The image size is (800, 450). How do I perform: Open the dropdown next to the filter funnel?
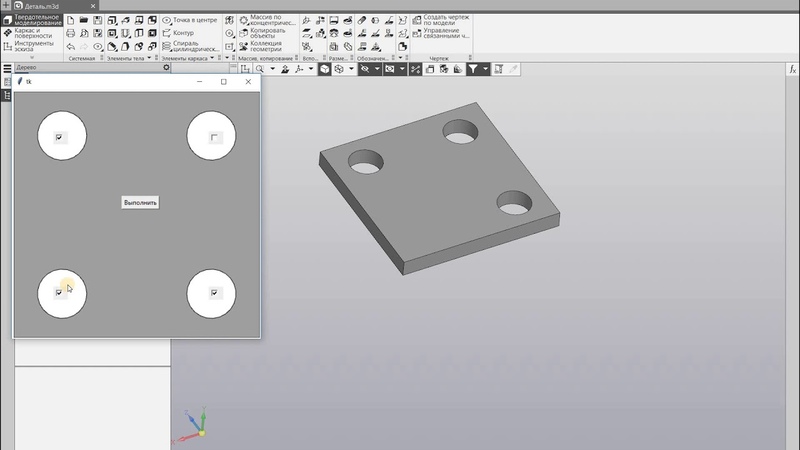(485, 69)
